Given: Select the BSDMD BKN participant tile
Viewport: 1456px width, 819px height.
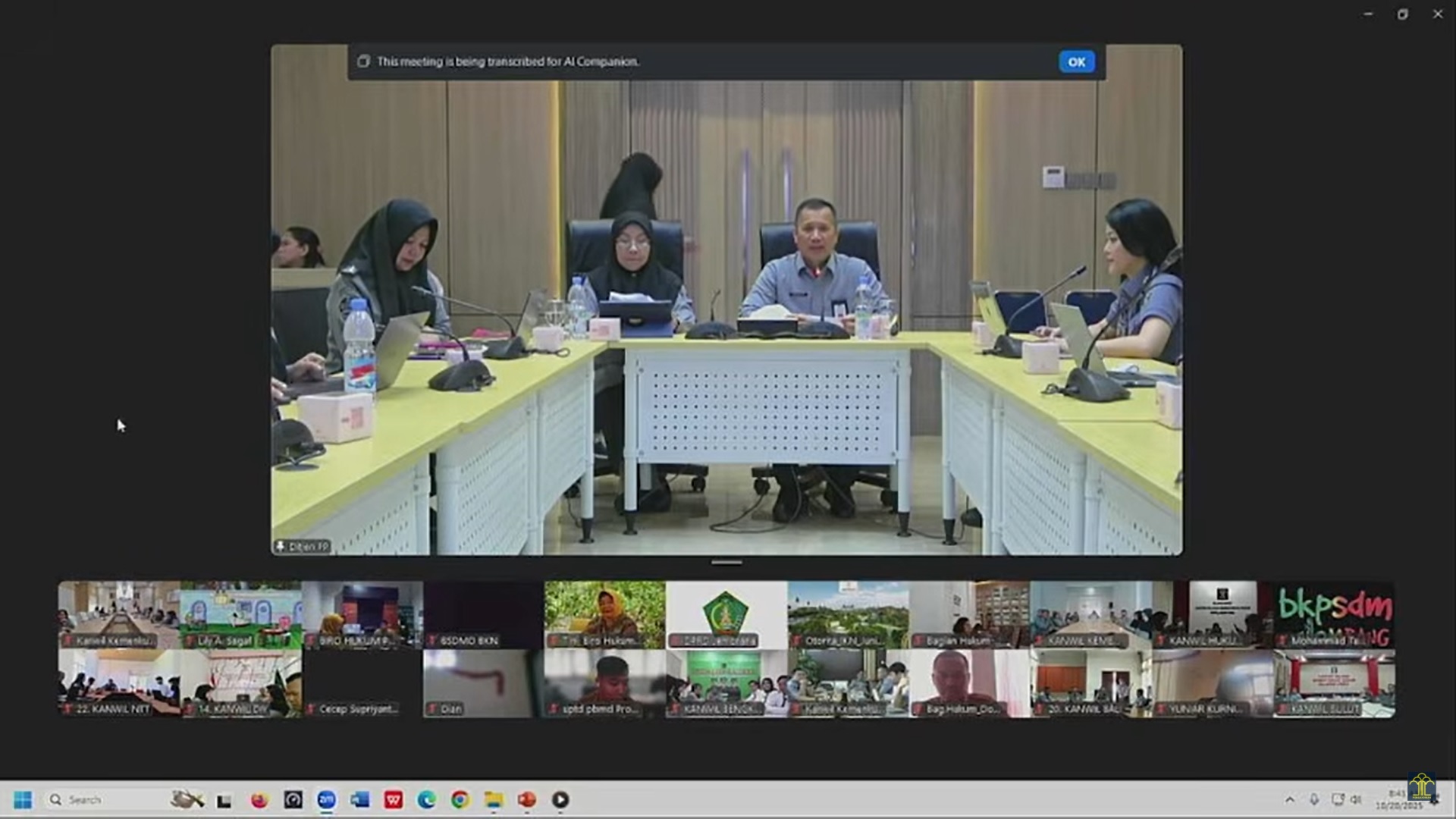Looking at the screenshot, I should point(483,615).
